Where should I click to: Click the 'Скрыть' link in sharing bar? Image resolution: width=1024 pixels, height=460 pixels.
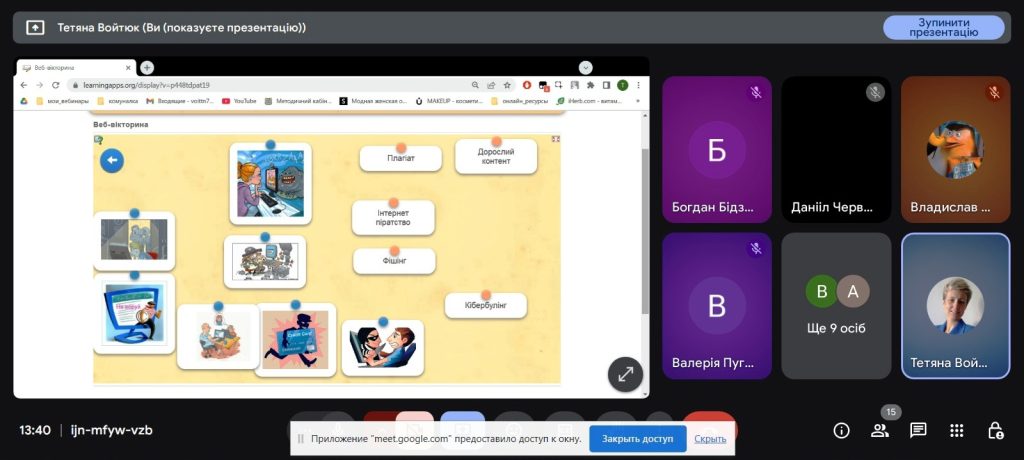[710, 438]
